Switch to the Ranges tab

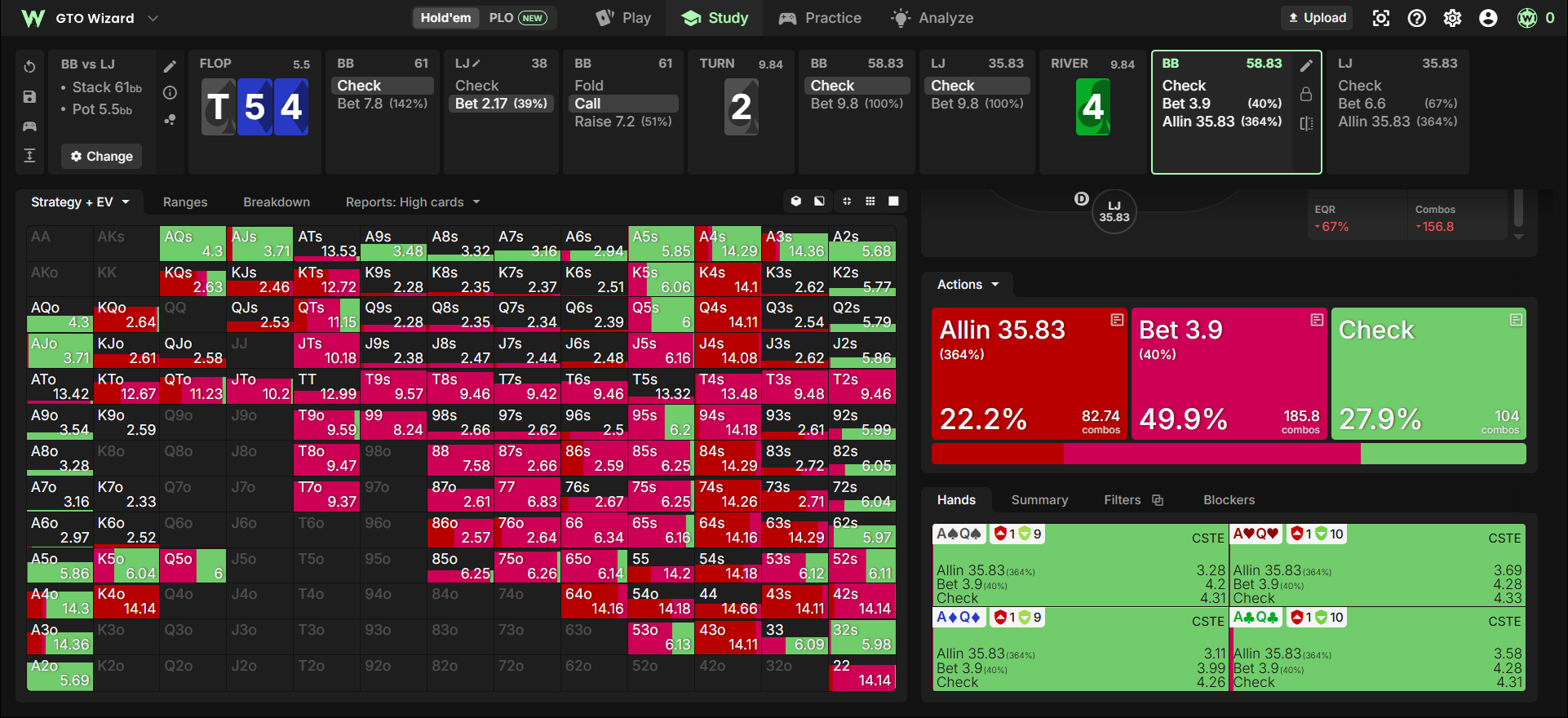[185, 202]
